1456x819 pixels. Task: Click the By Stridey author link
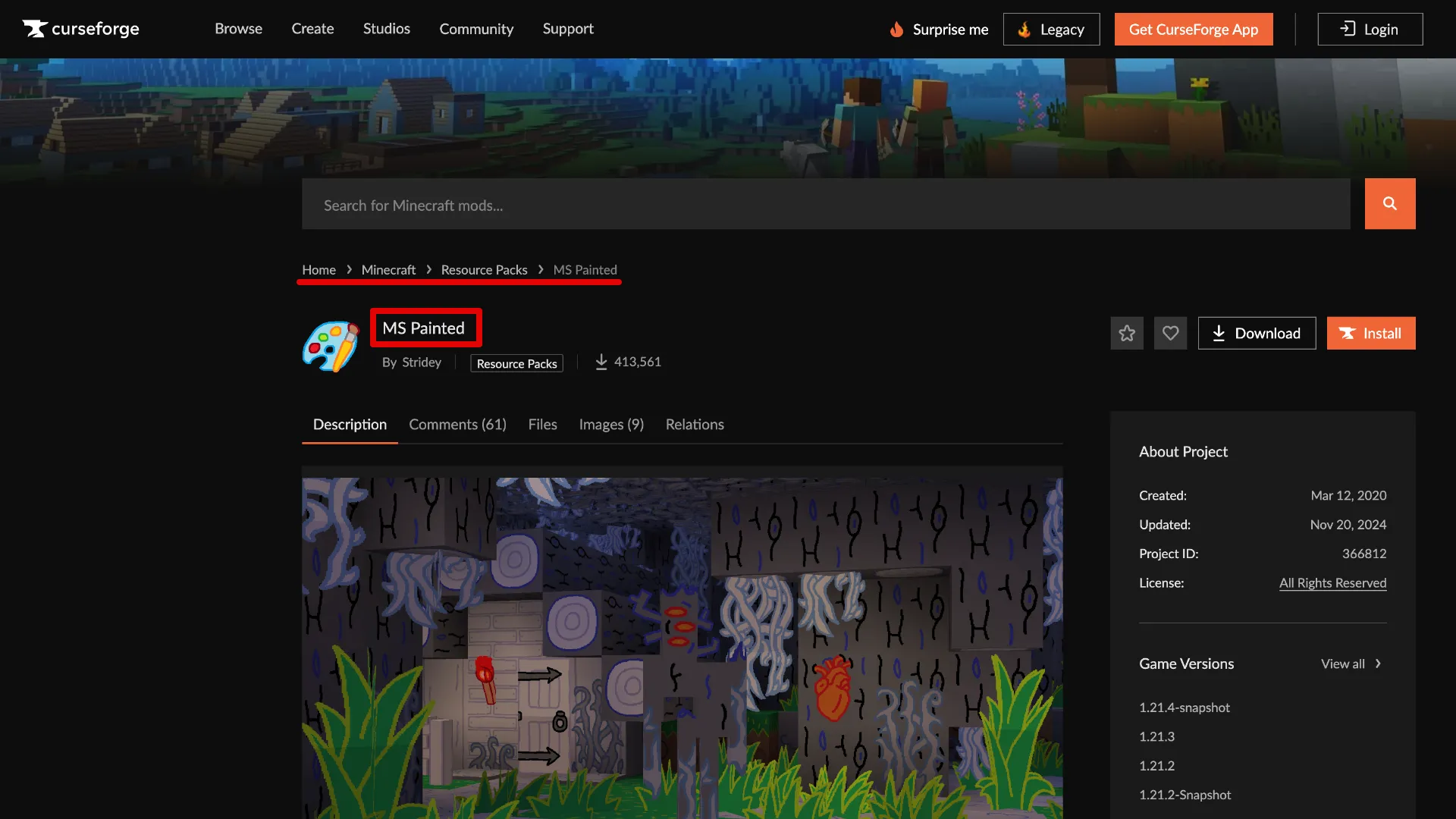pos(421,362)
